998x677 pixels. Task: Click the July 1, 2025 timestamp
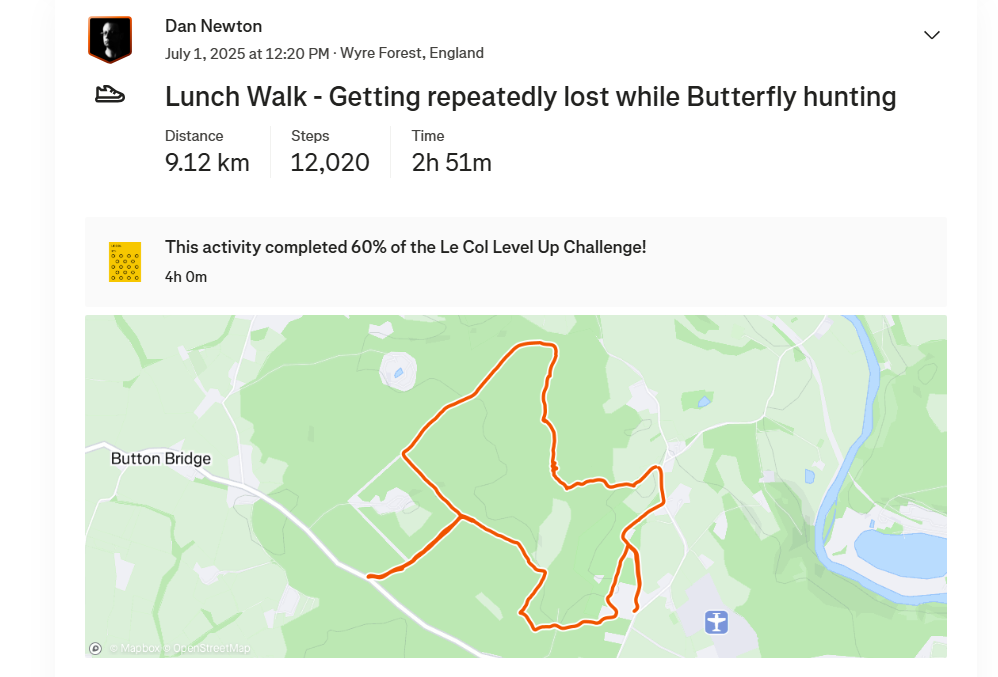(247, 53)
